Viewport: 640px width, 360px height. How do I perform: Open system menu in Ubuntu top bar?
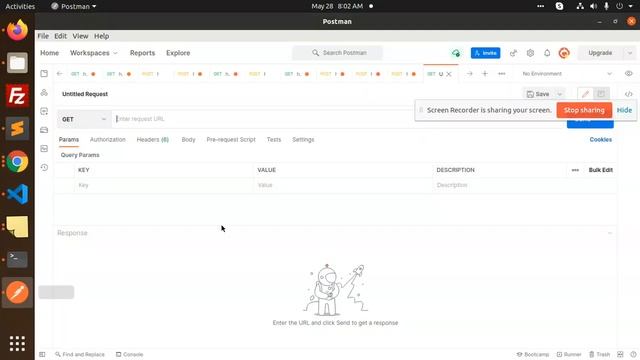click(x=606, y=6)
